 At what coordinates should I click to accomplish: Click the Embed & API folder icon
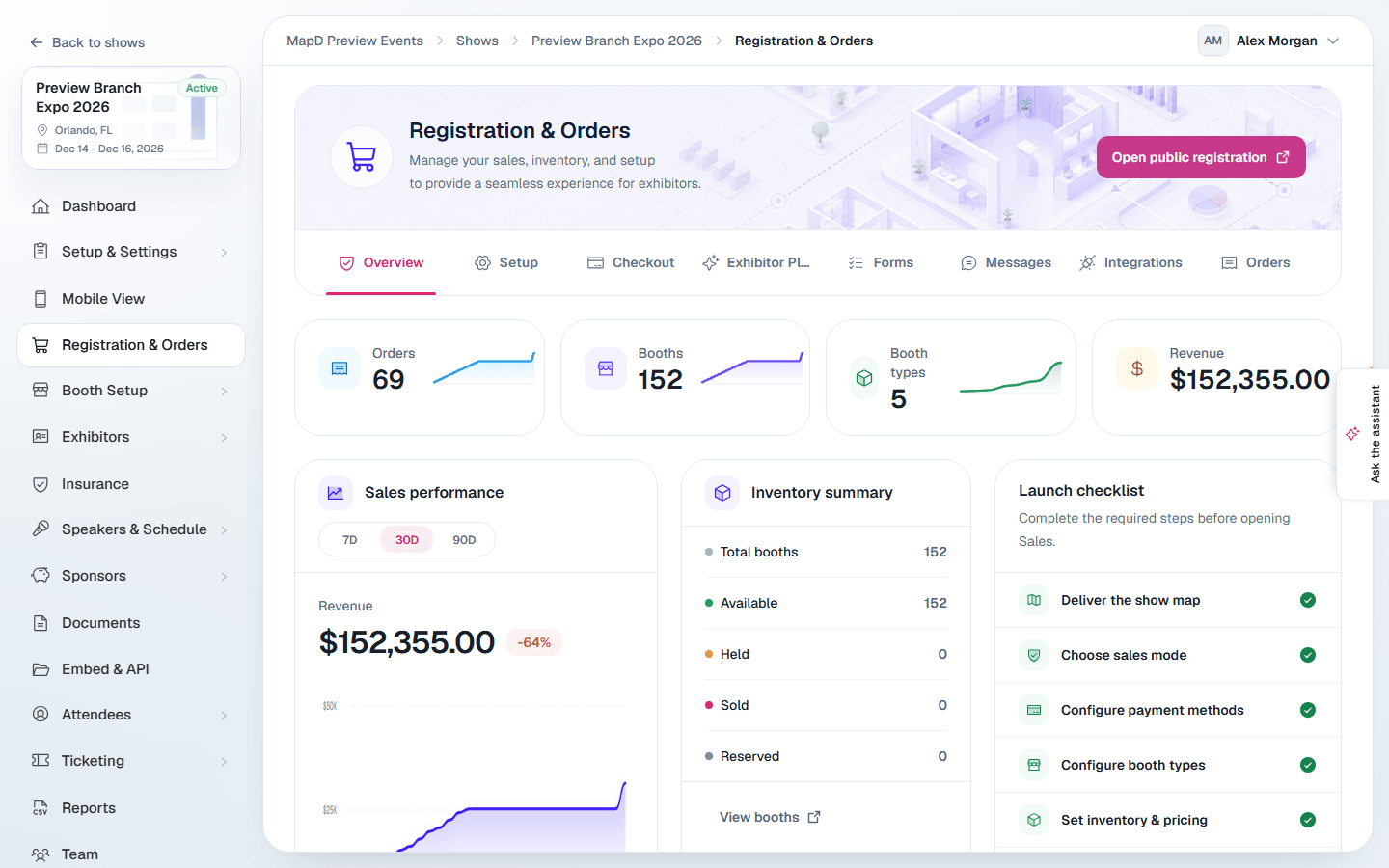pyautogui.click(x=41, y=669)
